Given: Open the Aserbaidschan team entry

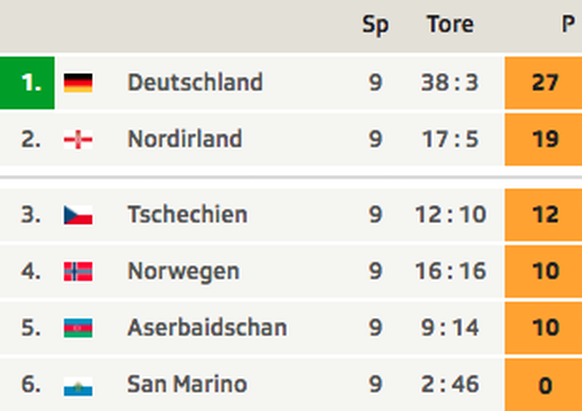Looking at the screenshot, I should [207, 327].
